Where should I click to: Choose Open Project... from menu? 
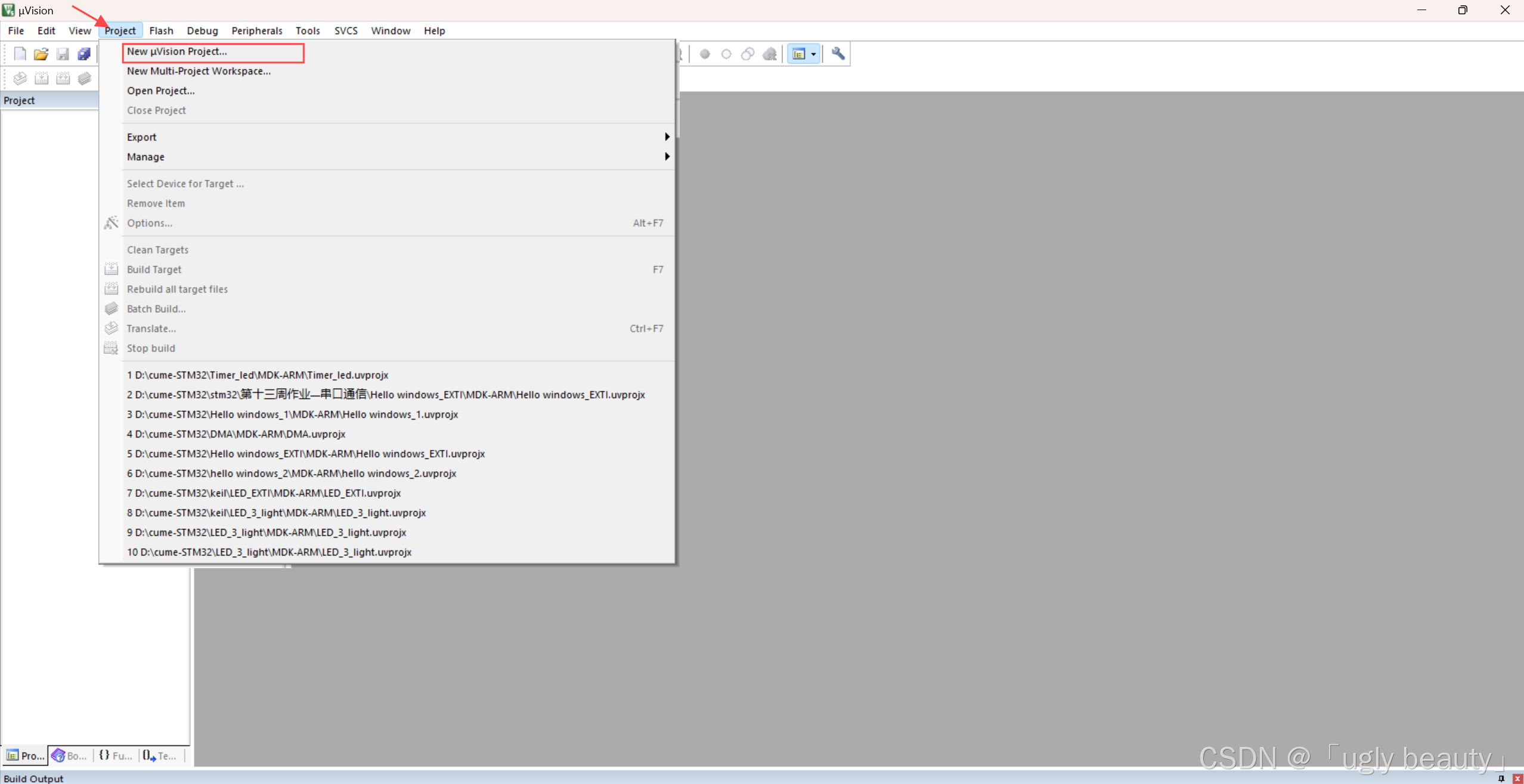(160, 91)
